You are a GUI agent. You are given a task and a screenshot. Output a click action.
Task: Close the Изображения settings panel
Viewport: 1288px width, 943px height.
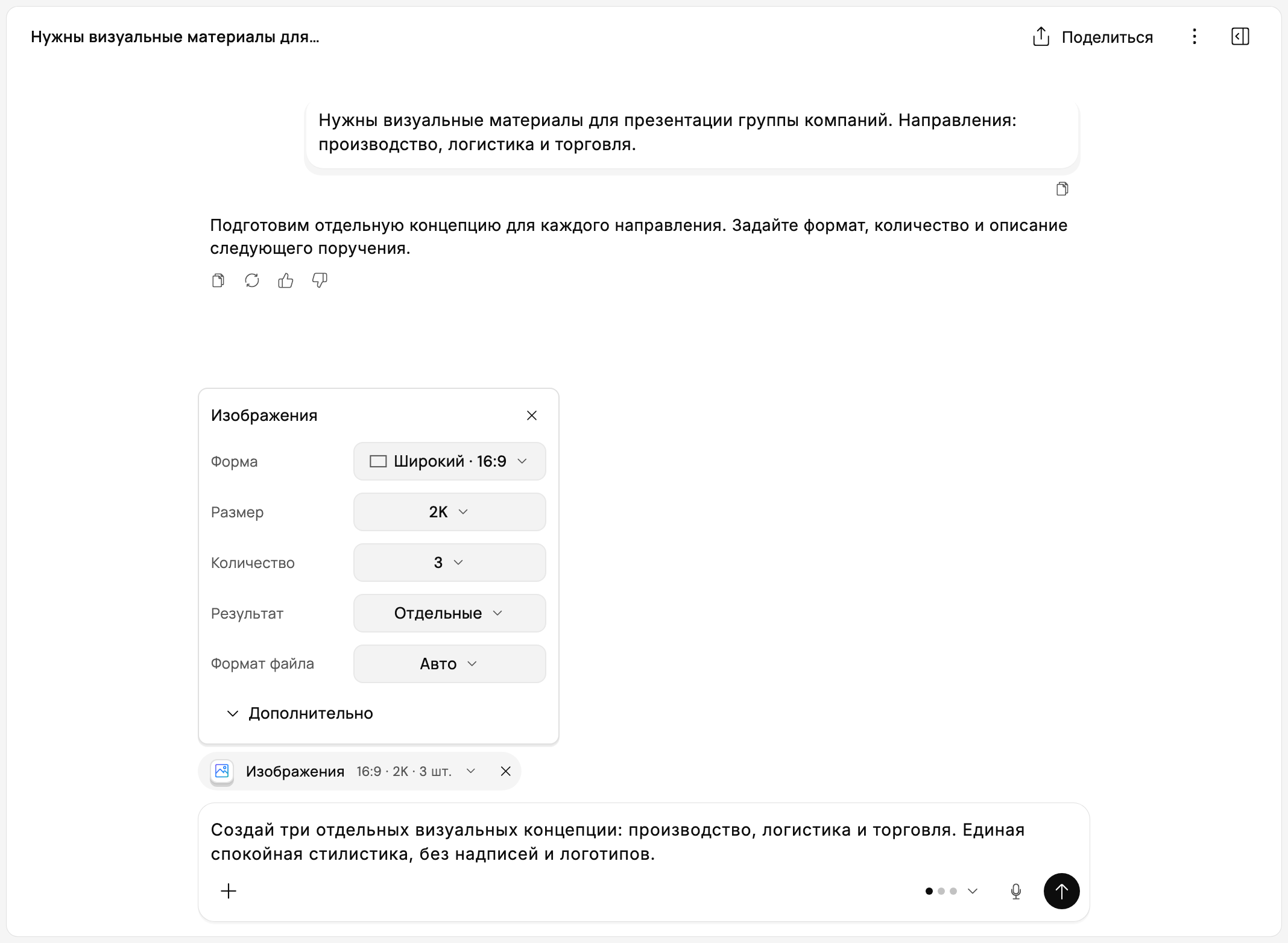[x=531, y=415]
